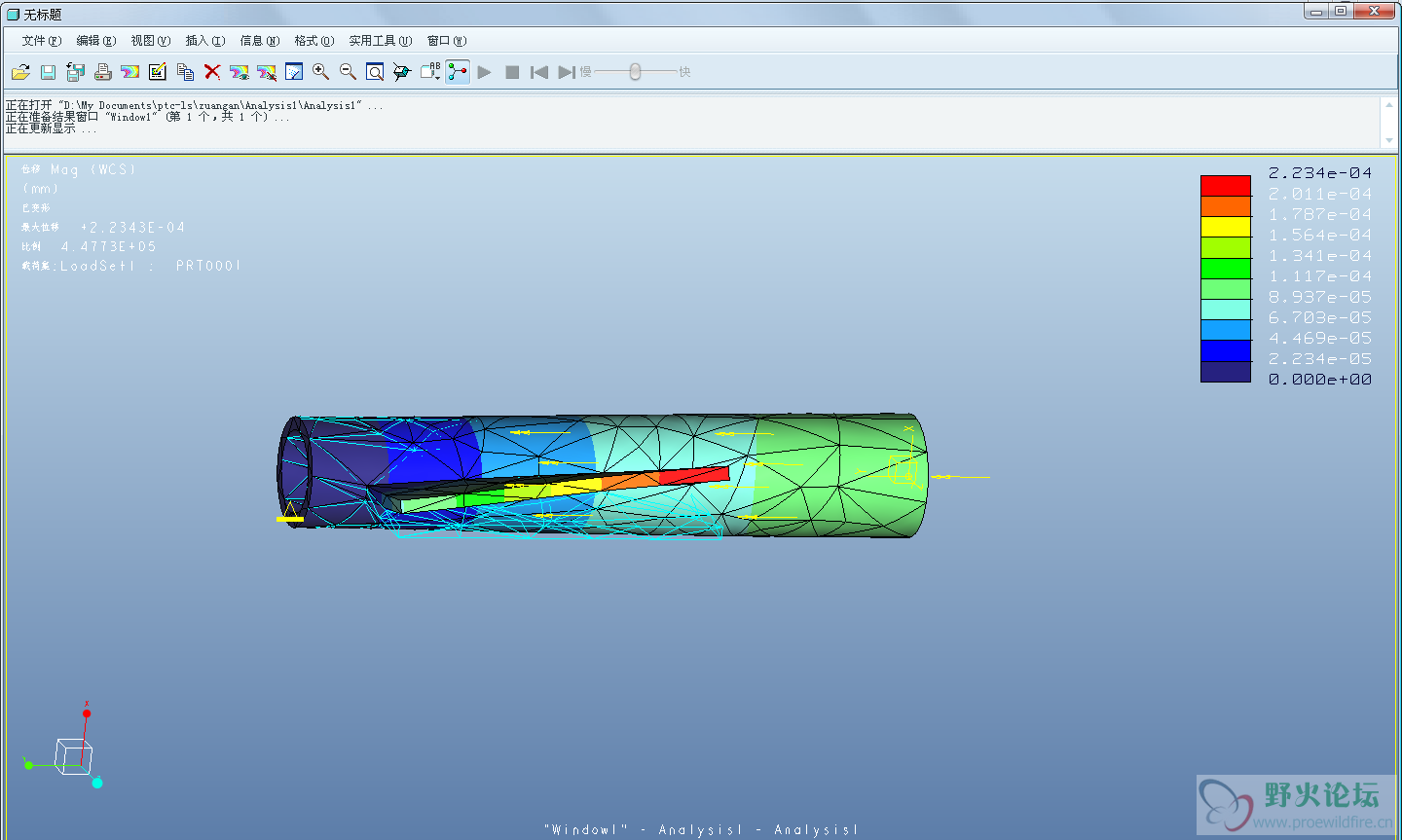
Task: Click the "Window1" - Analysis1 caption text
Action: pos(701,829)
